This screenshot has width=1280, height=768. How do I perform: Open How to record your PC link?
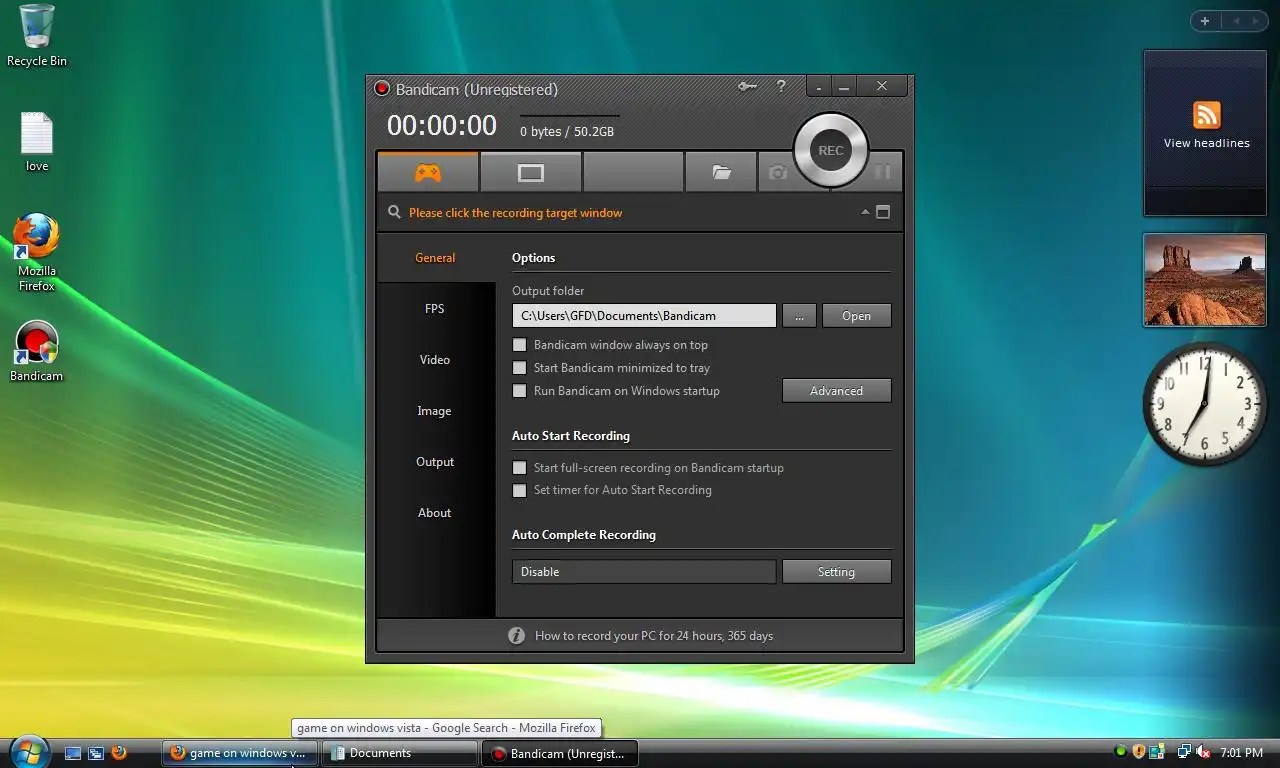pyautogui.click(x=654, y=636)
